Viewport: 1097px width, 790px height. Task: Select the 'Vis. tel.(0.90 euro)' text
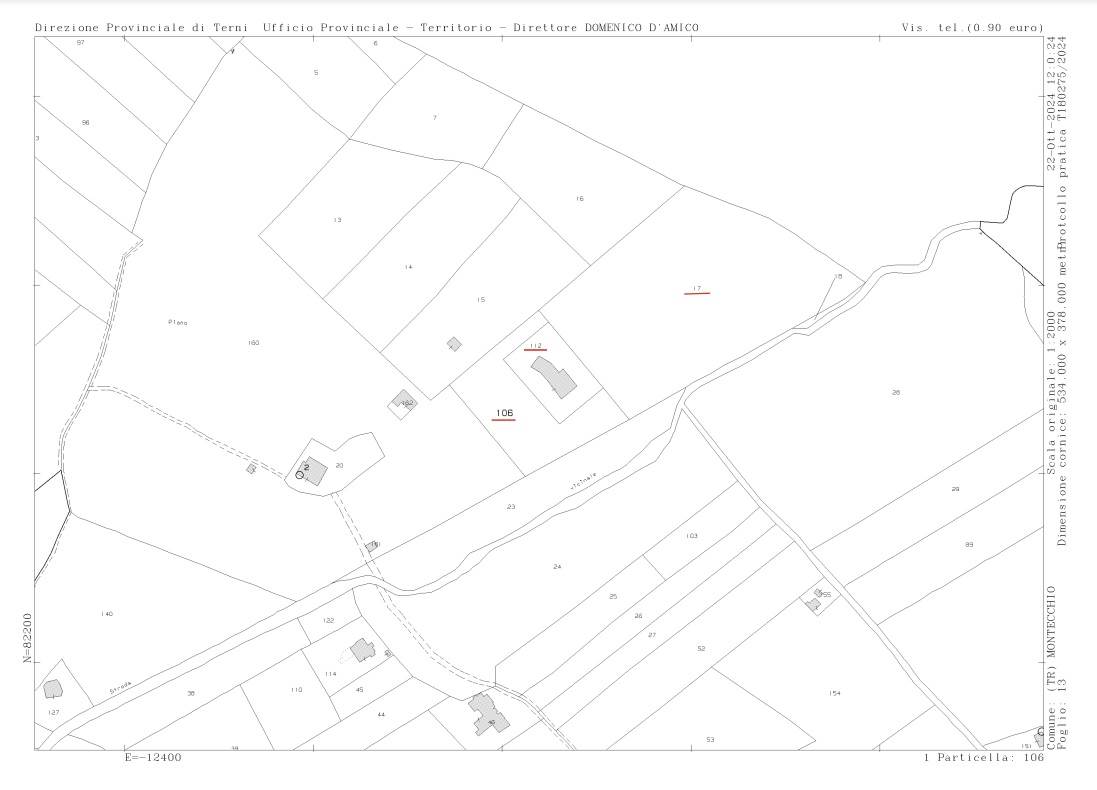(x=972, y=28)
